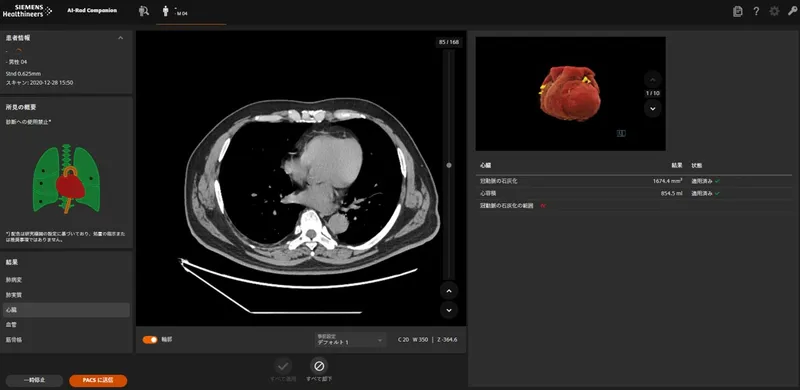The height and width of the screenshot is (390, 800).
Task: Collapse the 患者情報 panel chevron
Action: point(120,38)
